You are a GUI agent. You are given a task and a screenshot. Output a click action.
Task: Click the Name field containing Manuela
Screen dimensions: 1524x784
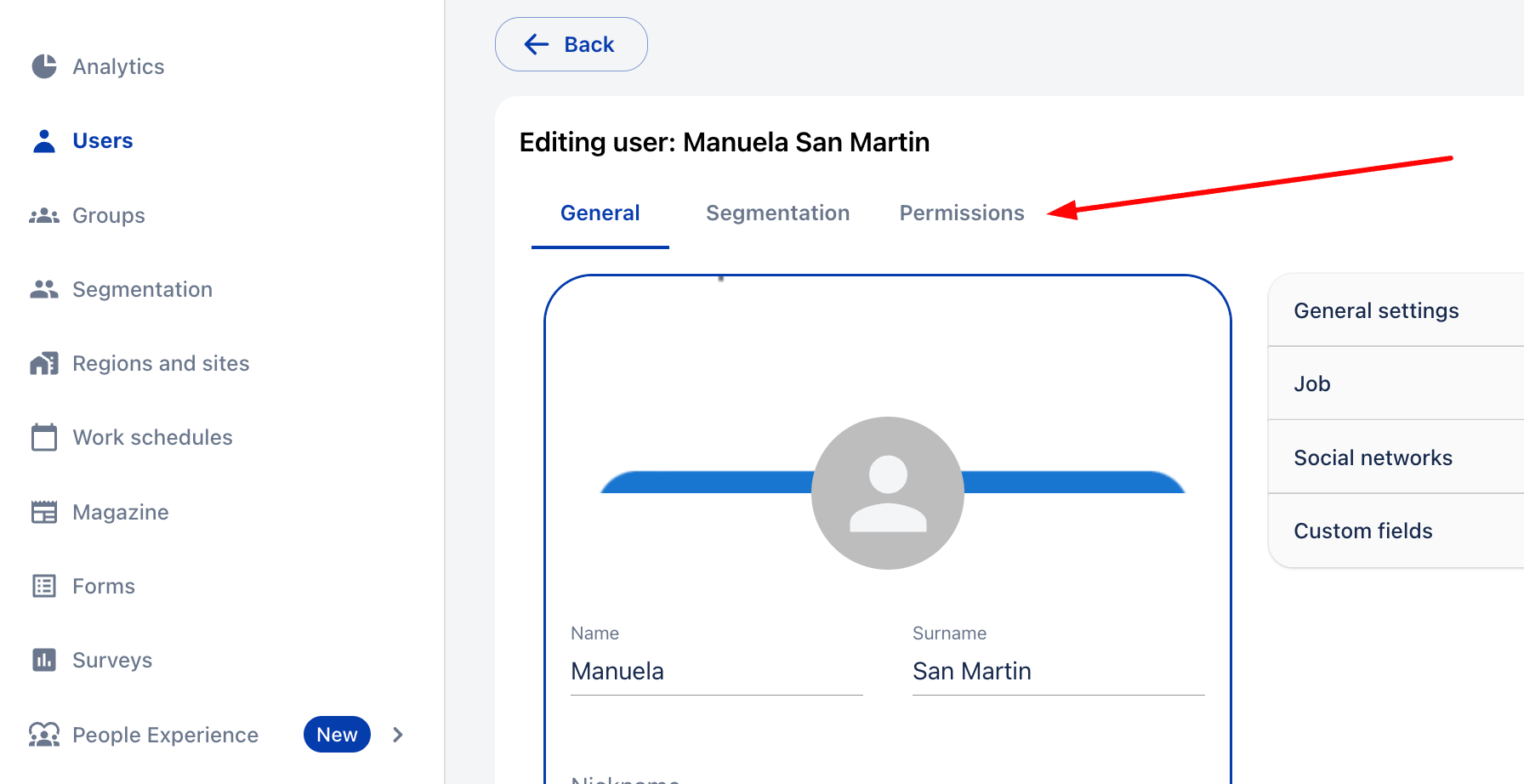click(x=716, y=672)
